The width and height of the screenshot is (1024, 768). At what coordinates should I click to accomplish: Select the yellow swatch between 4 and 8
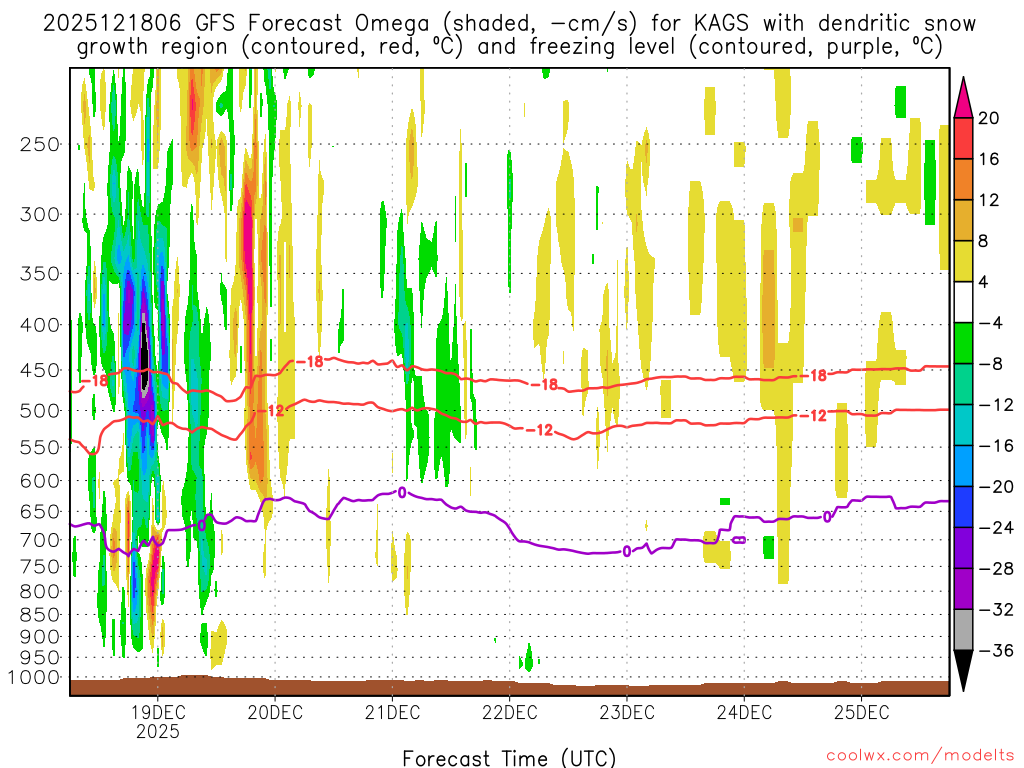coord(965,261)
